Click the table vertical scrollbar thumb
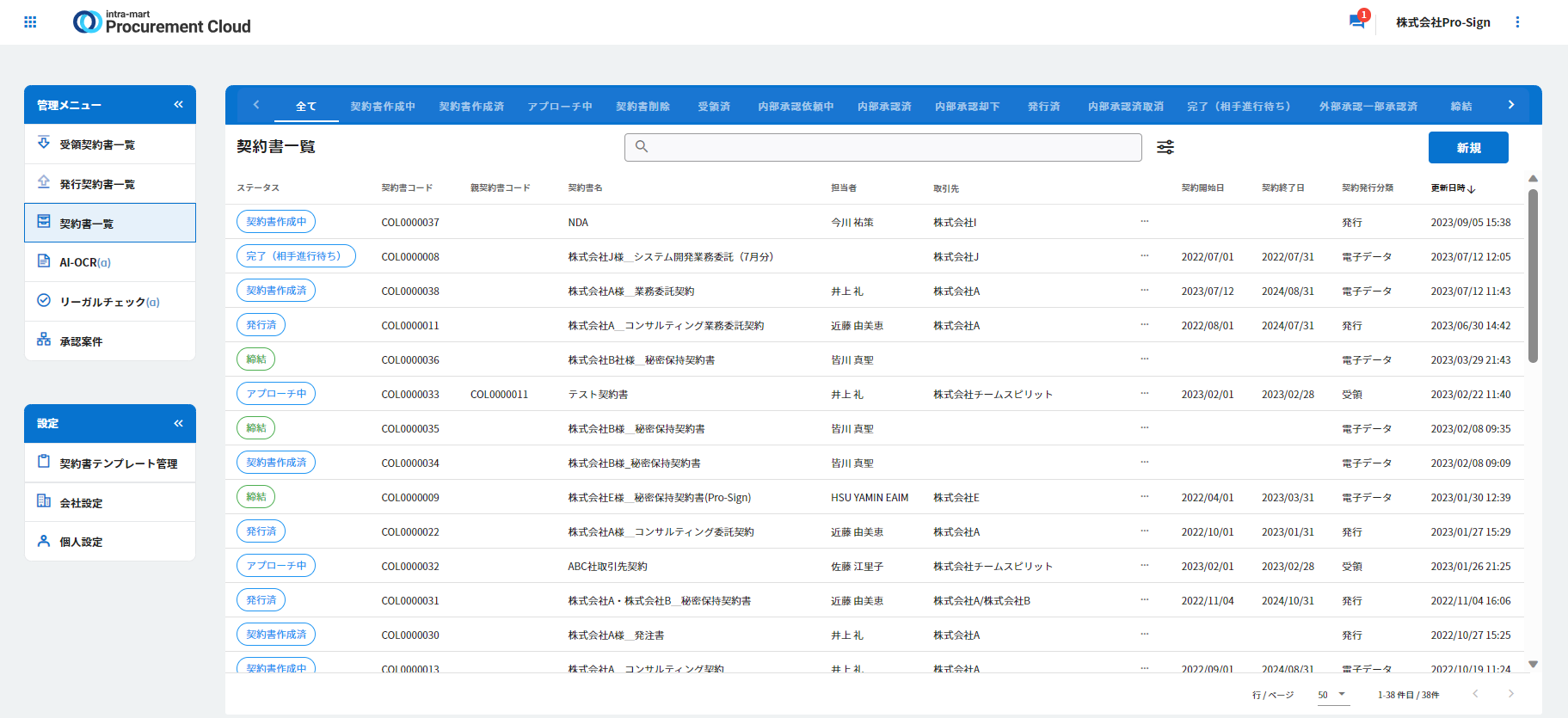Image resolution: width=1568 pixels, height=718 pixels. pyautogui.click(x=1533, y=275)
